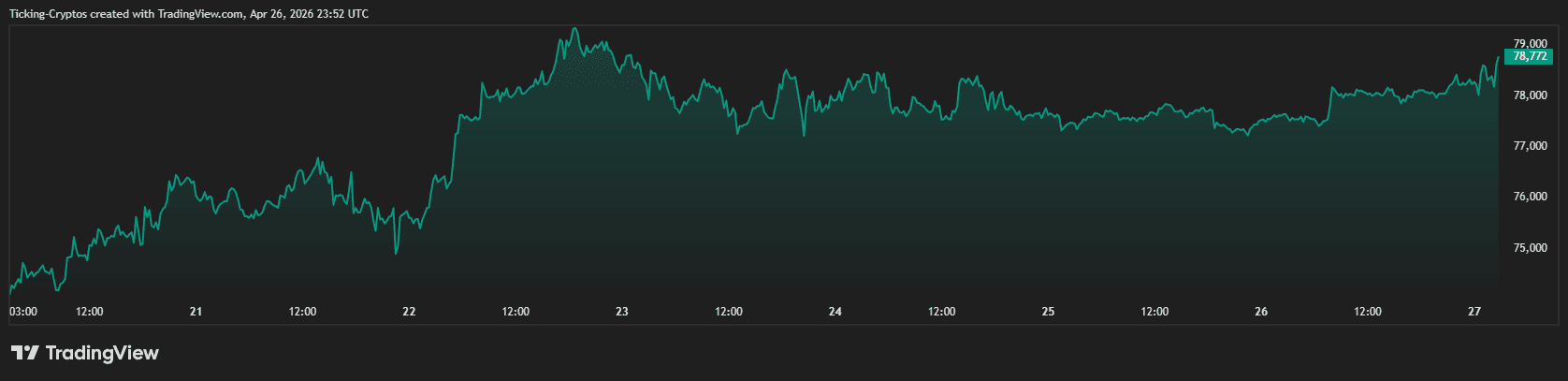Click the TradingView logo icon

(x=25, y=353)
